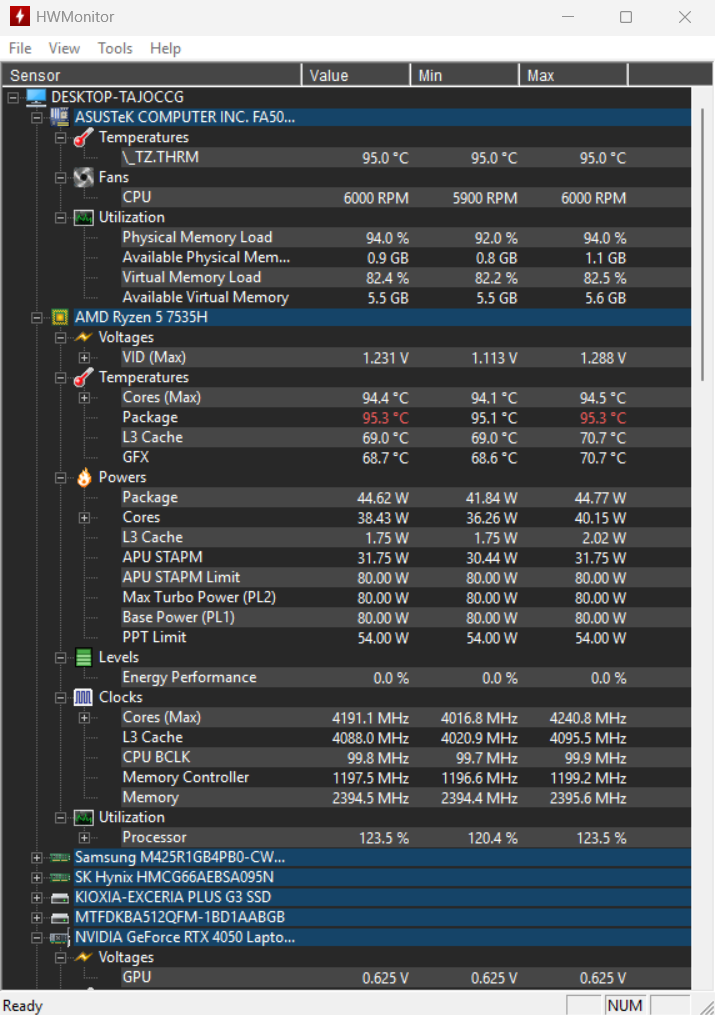Click the DESKTOP-TAJOCCG computer icon
Screen dimensions: 715x1015
coord(36,97)
